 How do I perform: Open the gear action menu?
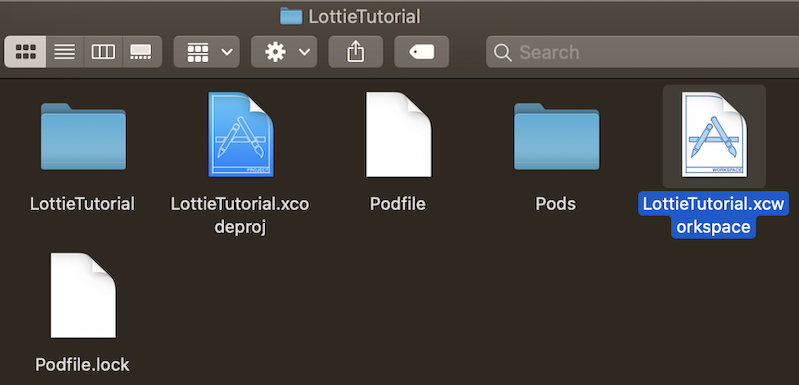pyautogui.click(x=284, y=51)
